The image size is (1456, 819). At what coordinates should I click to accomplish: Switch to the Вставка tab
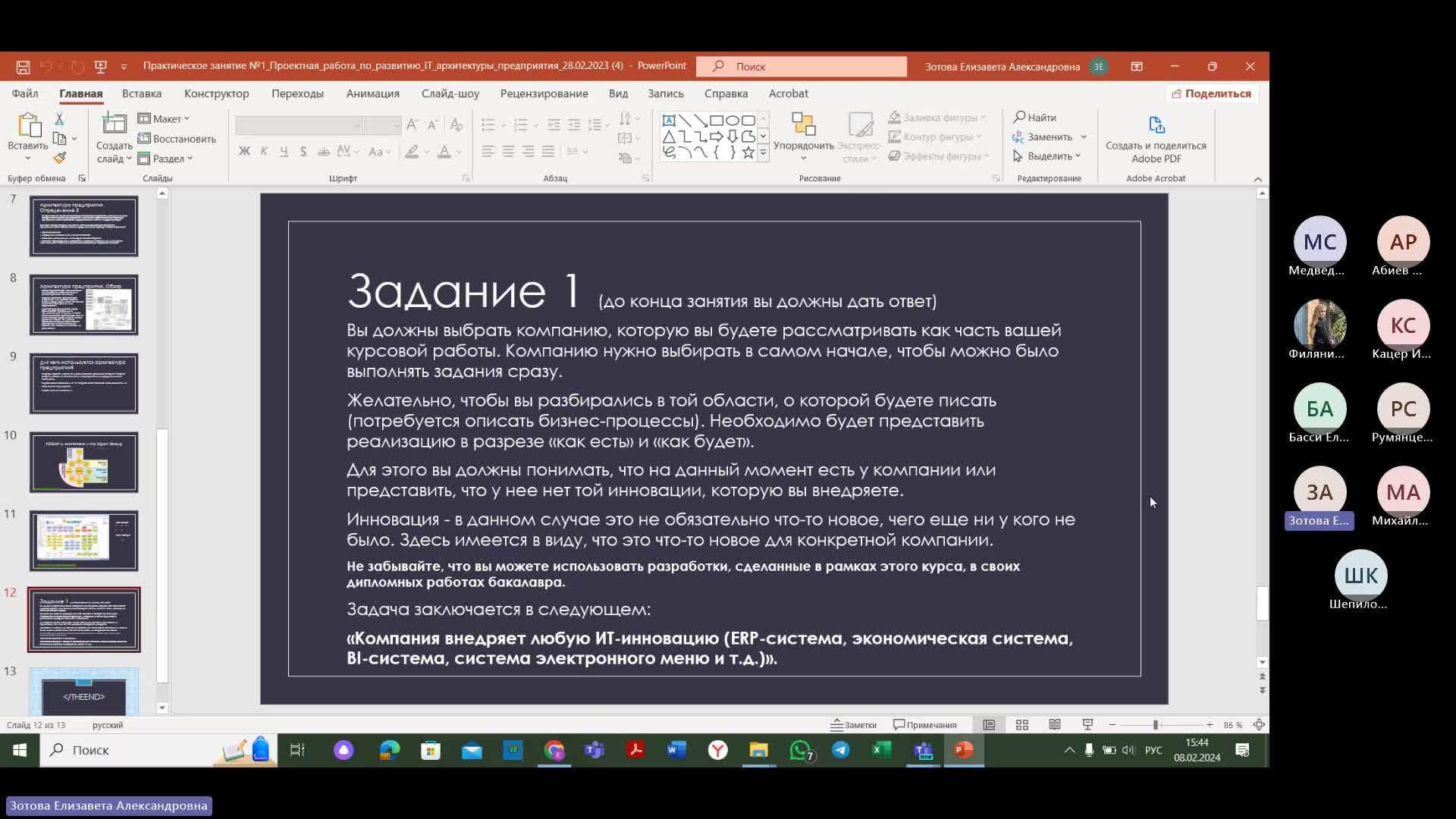point(142,93)
